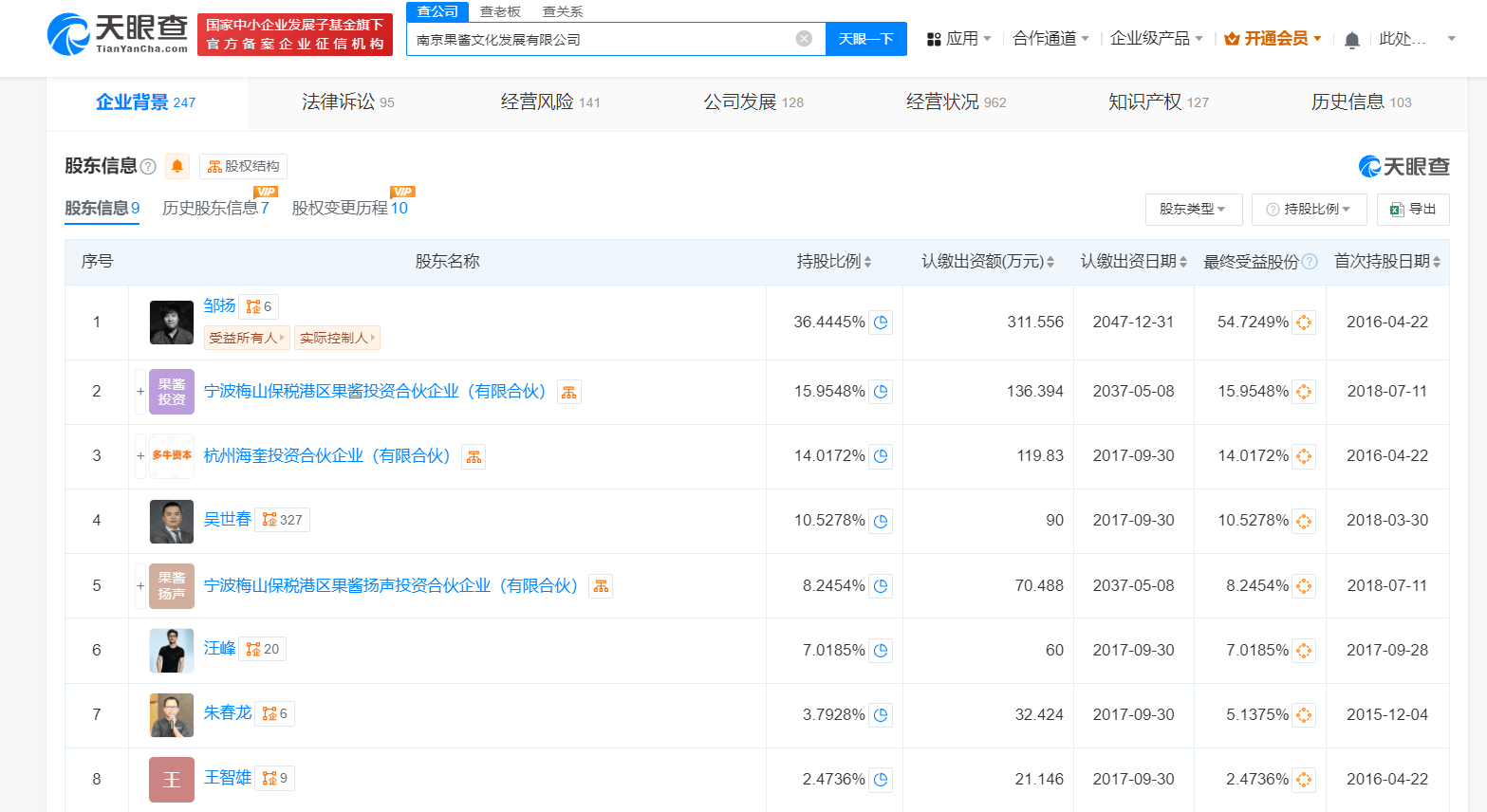1487x812 pixels.
Task: Click the 股权结构 button
Action: tap(243, 166)
